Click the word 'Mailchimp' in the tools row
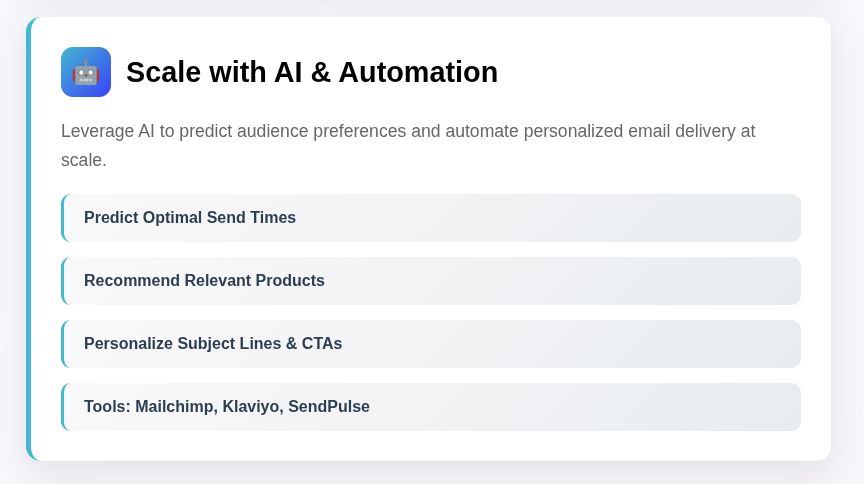The height and width of the screenshot is (484, 864). tap(176, 407)
